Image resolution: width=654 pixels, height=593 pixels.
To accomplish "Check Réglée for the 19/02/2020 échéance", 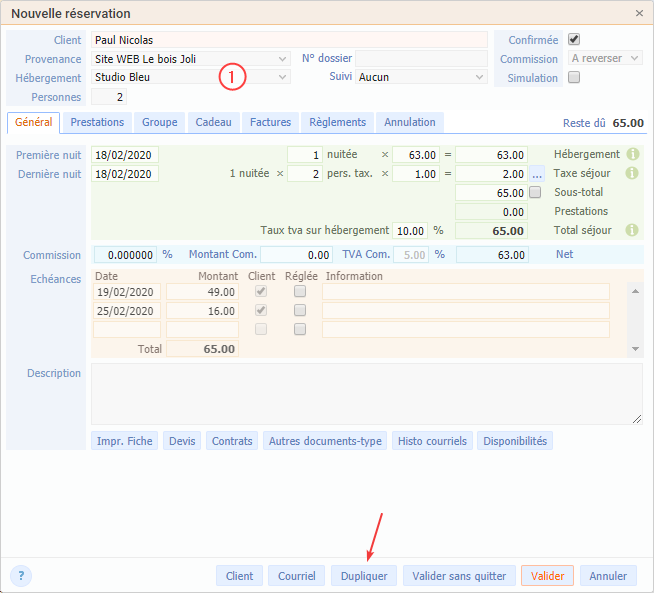I will pyautogui.click(x=300, y=292).
